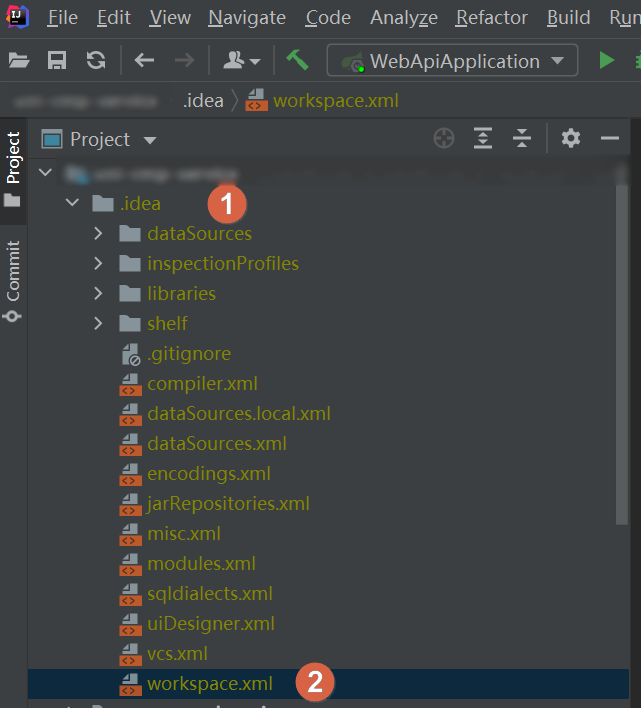Click the Expand All icon in Project panel
This screenshot has height=708, width=641.
point(483,139)
